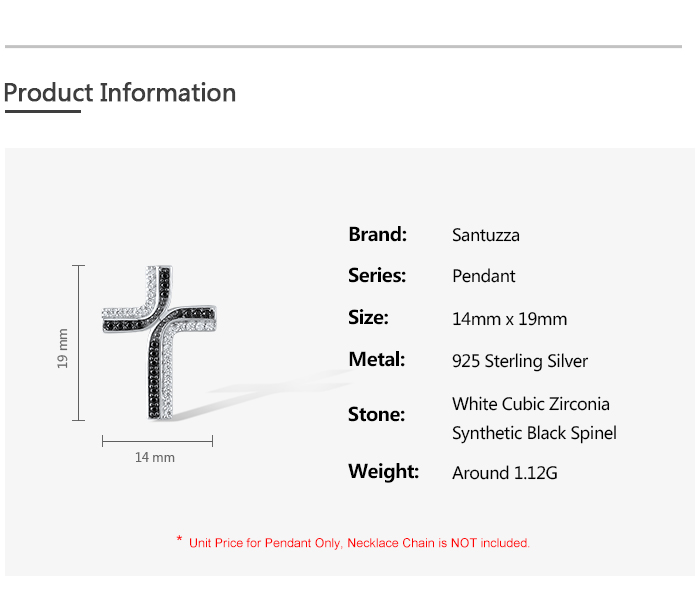Click the Metal label
This screenshot has height=615, width=700.
pyautogui.click(x=377, y=359)
